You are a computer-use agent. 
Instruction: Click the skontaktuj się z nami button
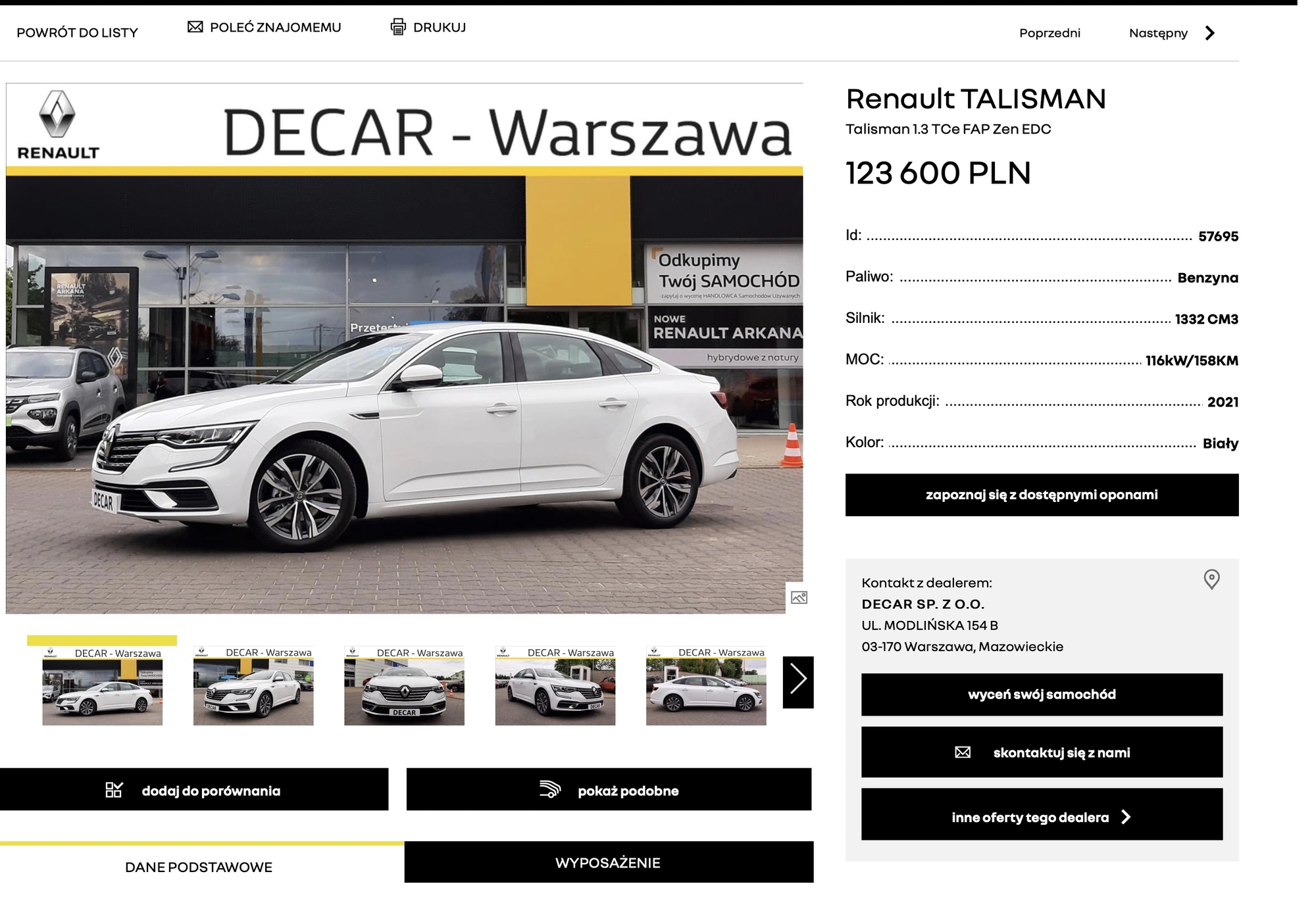coord(1042,752)
